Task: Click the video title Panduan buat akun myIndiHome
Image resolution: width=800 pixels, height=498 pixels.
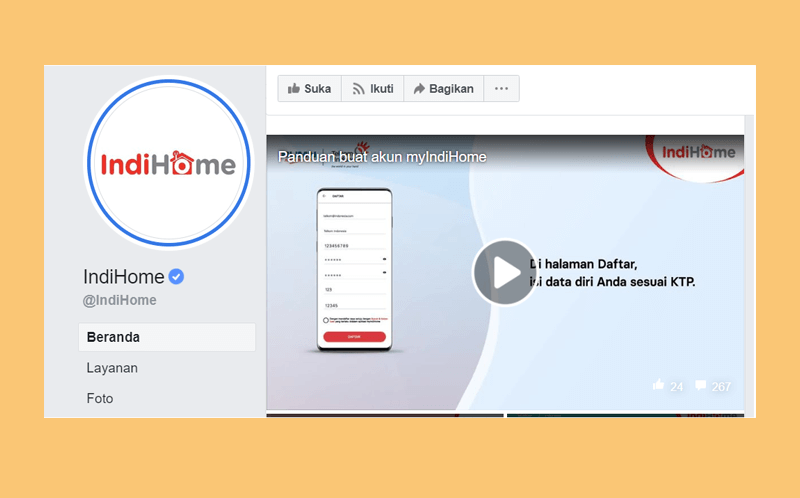Action: [x=382, y=157]
